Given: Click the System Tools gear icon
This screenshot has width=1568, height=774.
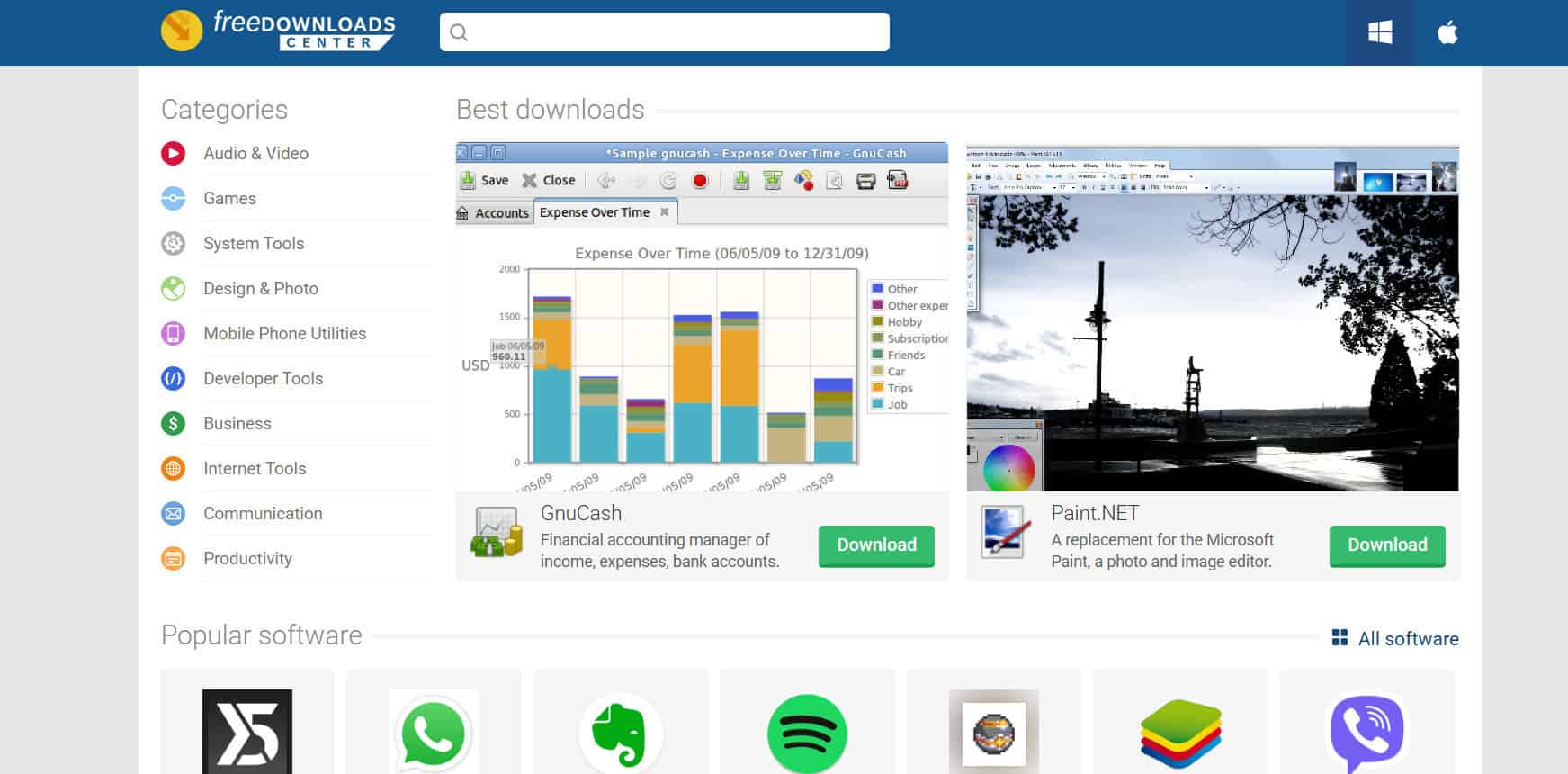Looking at the screenshot, I should pyautogui.click(x=173, y=243).
